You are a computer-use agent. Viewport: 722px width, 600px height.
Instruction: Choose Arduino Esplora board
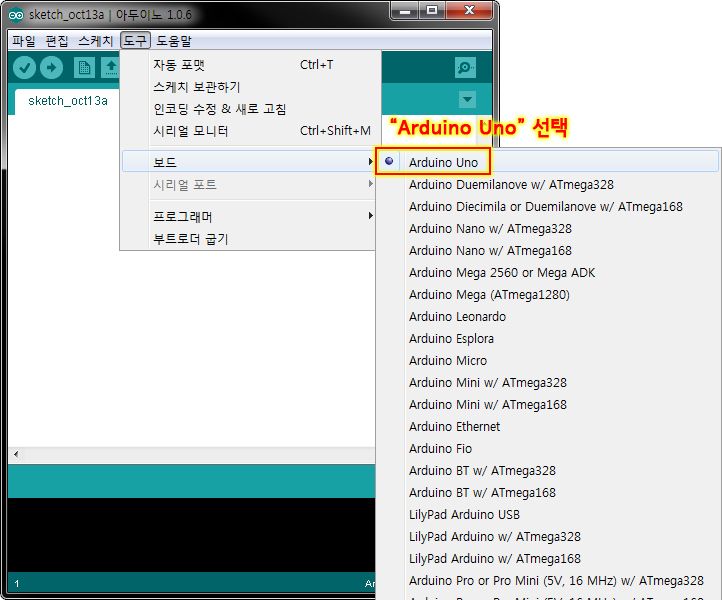pos(451,338)
